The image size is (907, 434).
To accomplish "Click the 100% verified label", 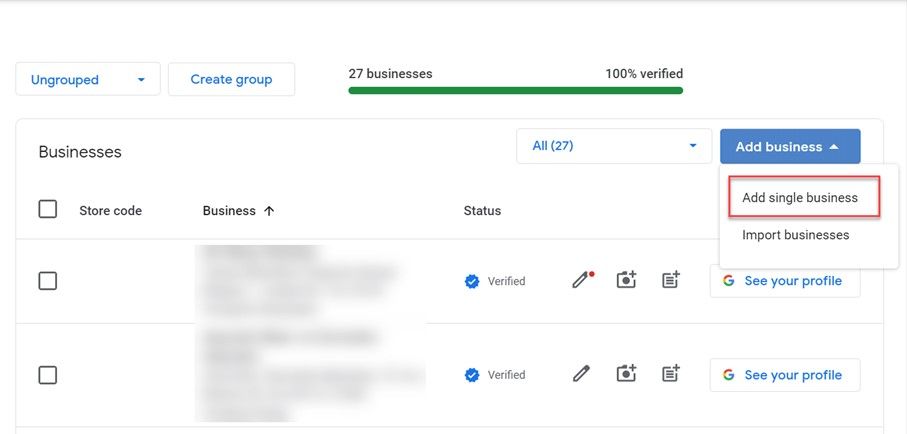I will (644, 73).
